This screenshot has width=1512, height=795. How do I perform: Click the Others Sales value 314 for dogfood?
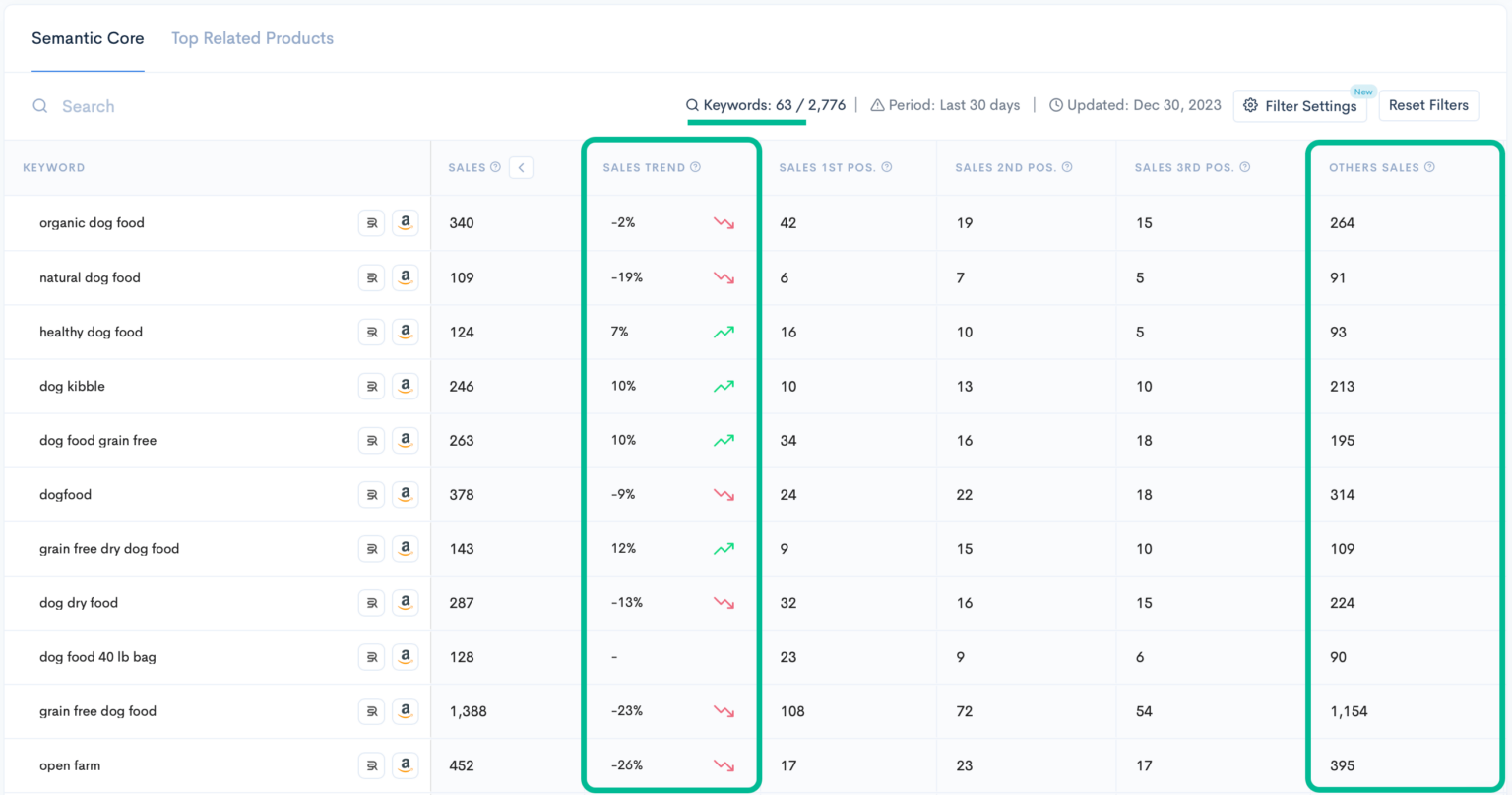coord(1343,494)
